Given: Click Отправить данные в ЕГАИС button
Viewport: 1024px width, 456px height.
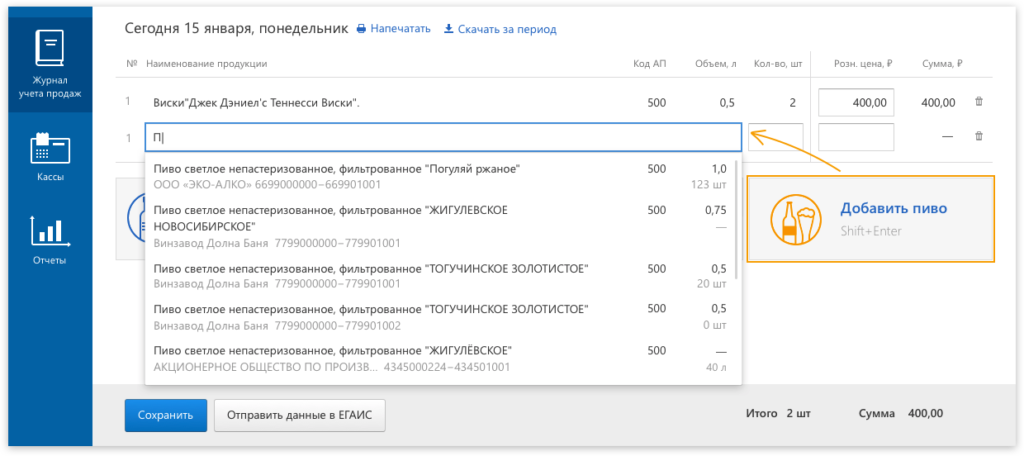Looking at the screenshot, I should [299, 415].
